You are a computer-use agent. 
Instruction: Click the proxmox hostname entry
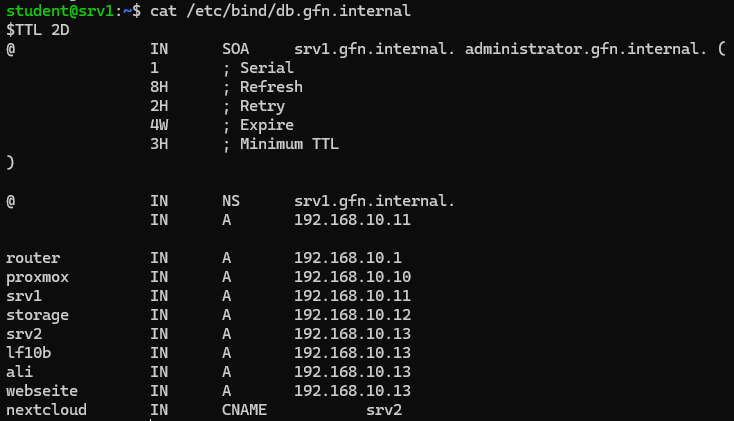coord(37,277)
